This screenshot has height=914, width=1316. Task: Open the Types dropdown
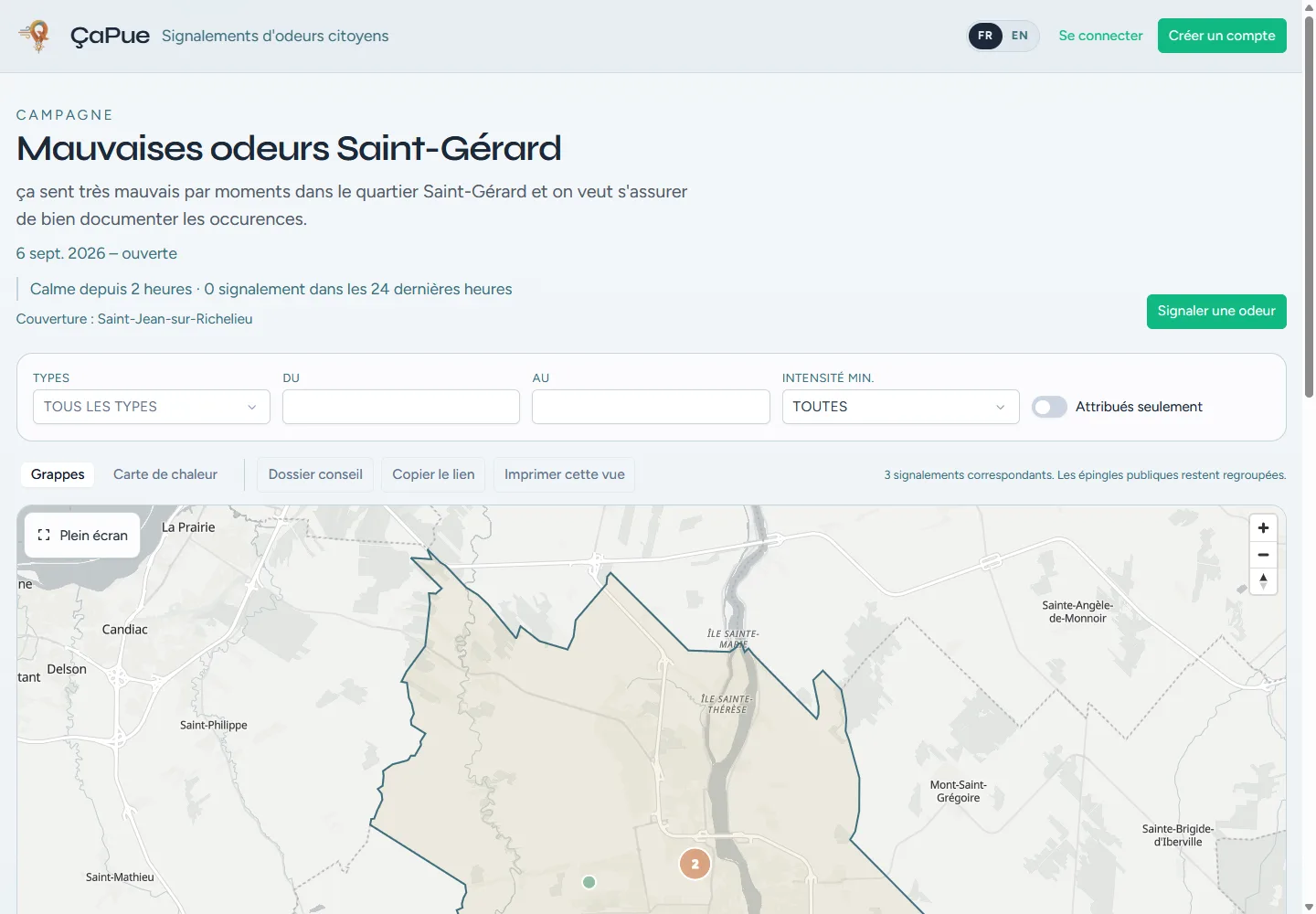[x=152, y=407]
